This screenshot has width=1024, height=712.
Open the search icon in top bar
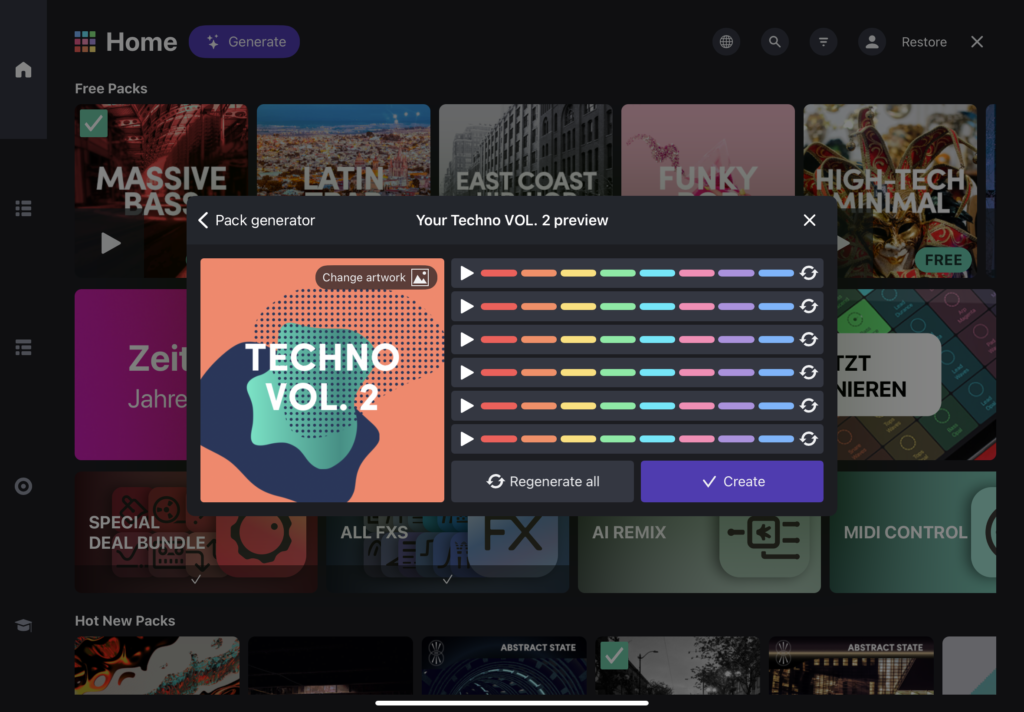pyautogui.click(x=775, y=41)
